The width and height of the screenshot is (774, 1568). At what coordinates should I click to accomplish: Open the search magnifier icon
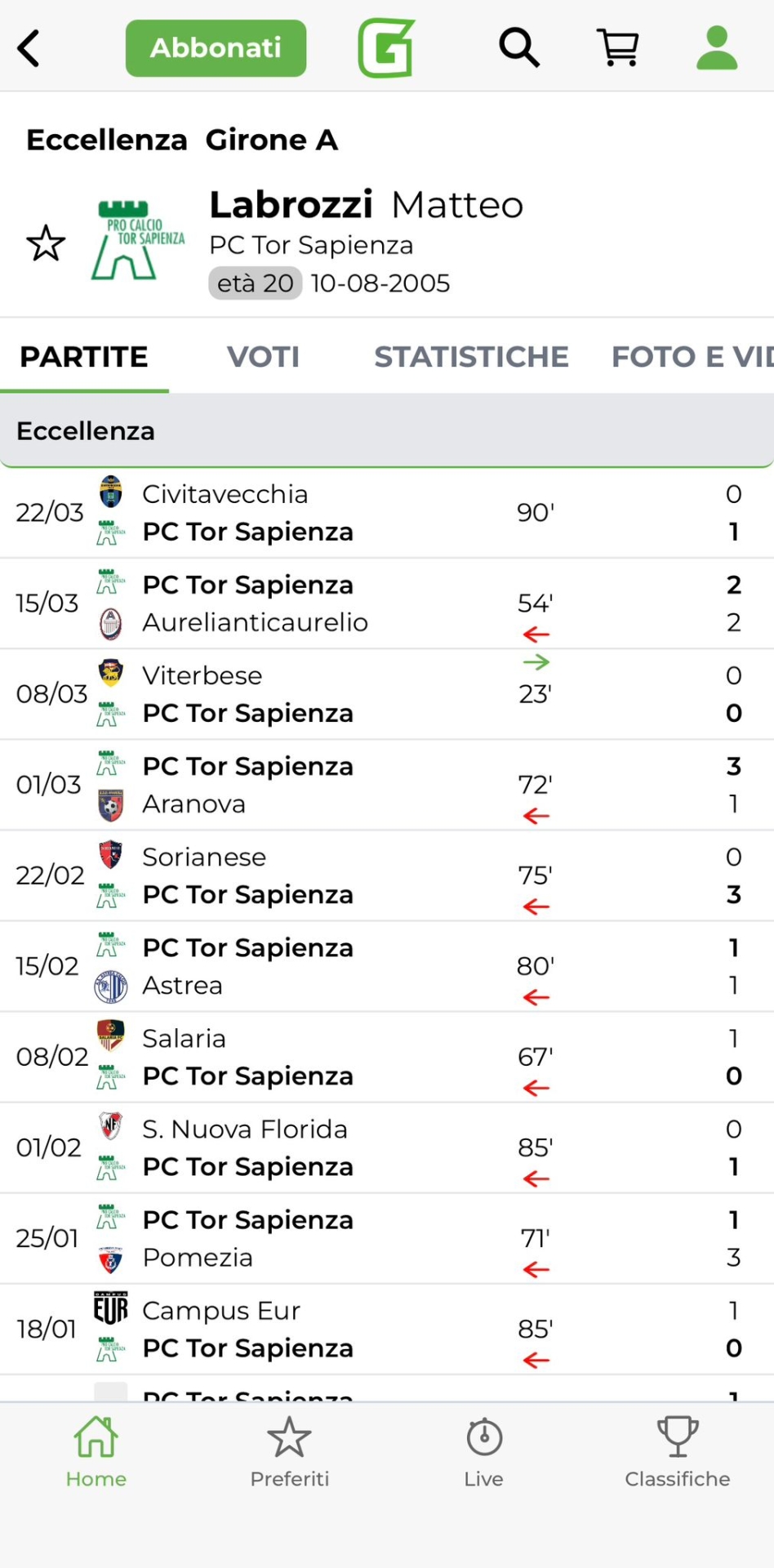(x=519, y=48)
